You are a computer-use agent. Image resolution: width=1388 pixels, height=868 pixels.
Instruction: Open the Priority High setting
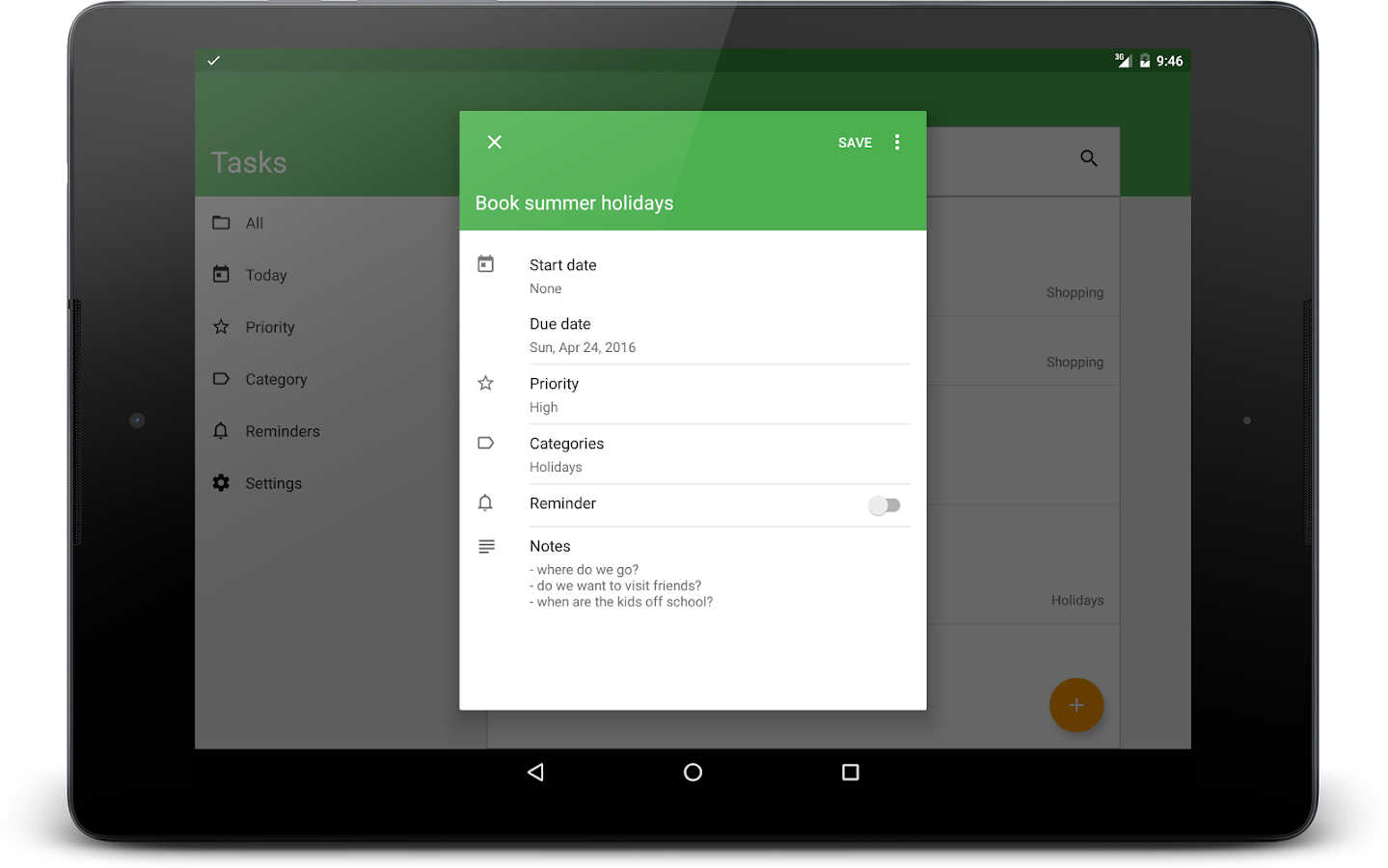pyautogui.click(x=720, y=394)
